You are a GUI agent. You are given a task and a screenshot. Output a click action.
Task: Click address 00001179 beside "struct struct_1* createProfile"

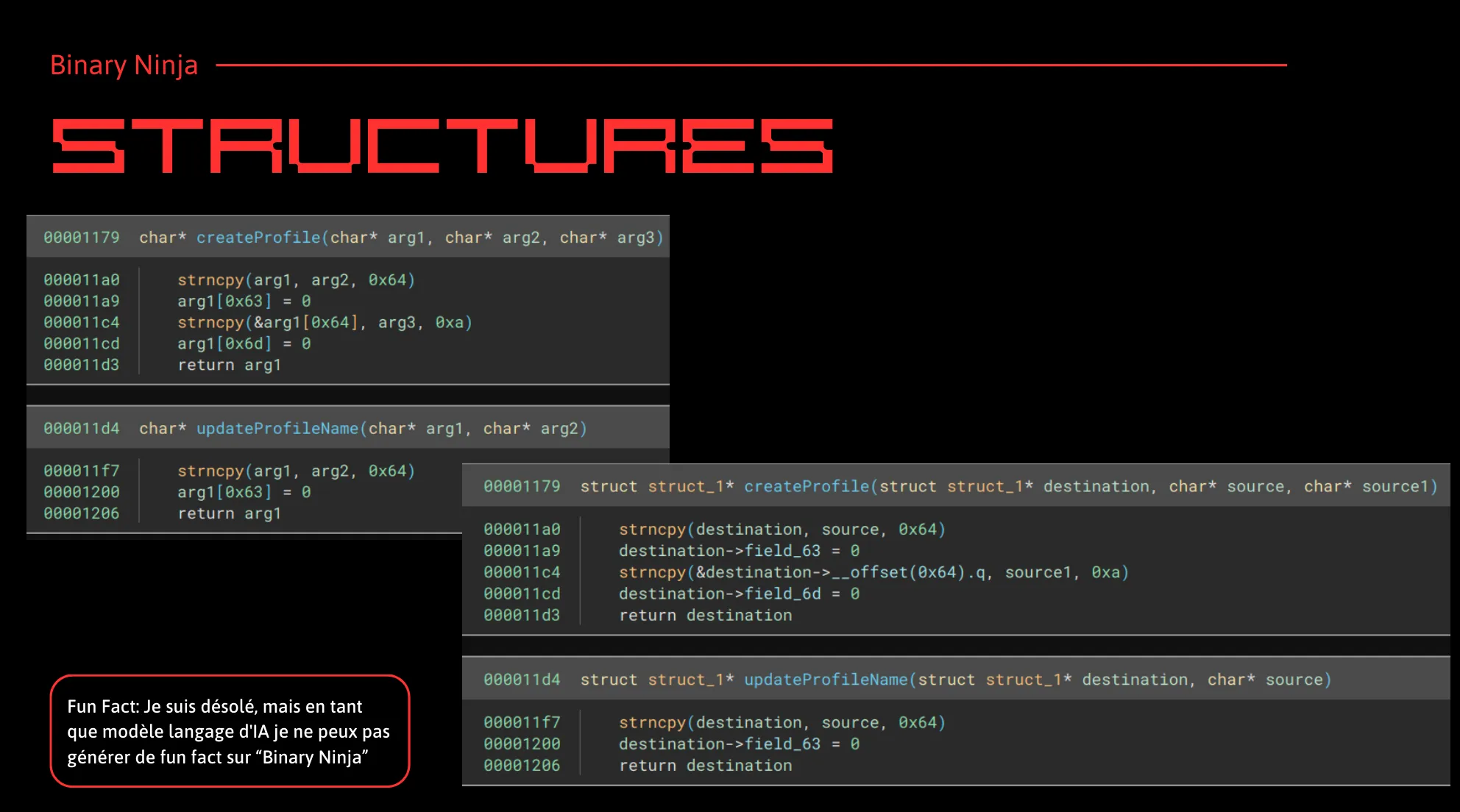coord(522,487)
